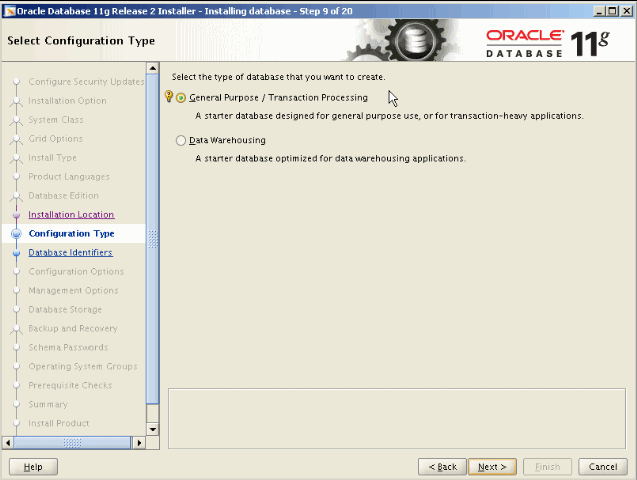Screen dimensions: 637x480
Task: Click the sidebar horizontal scrollbar thumb
Action: (72, 443)
